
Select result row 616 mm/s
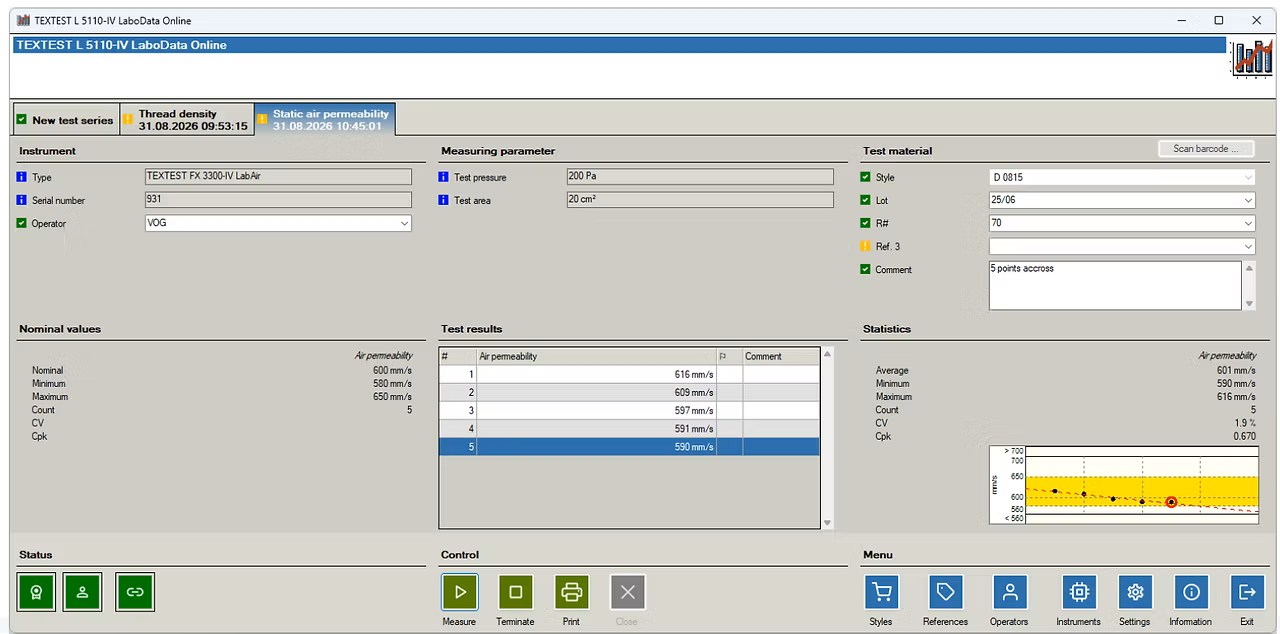tap(629, 374)
